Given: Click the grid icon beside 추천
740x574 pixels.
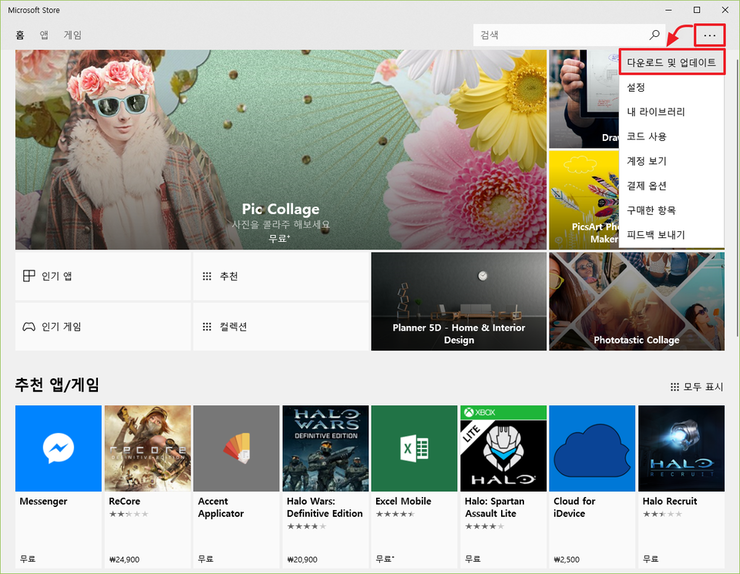Looking at the screenshot, I should click(207, 276).
